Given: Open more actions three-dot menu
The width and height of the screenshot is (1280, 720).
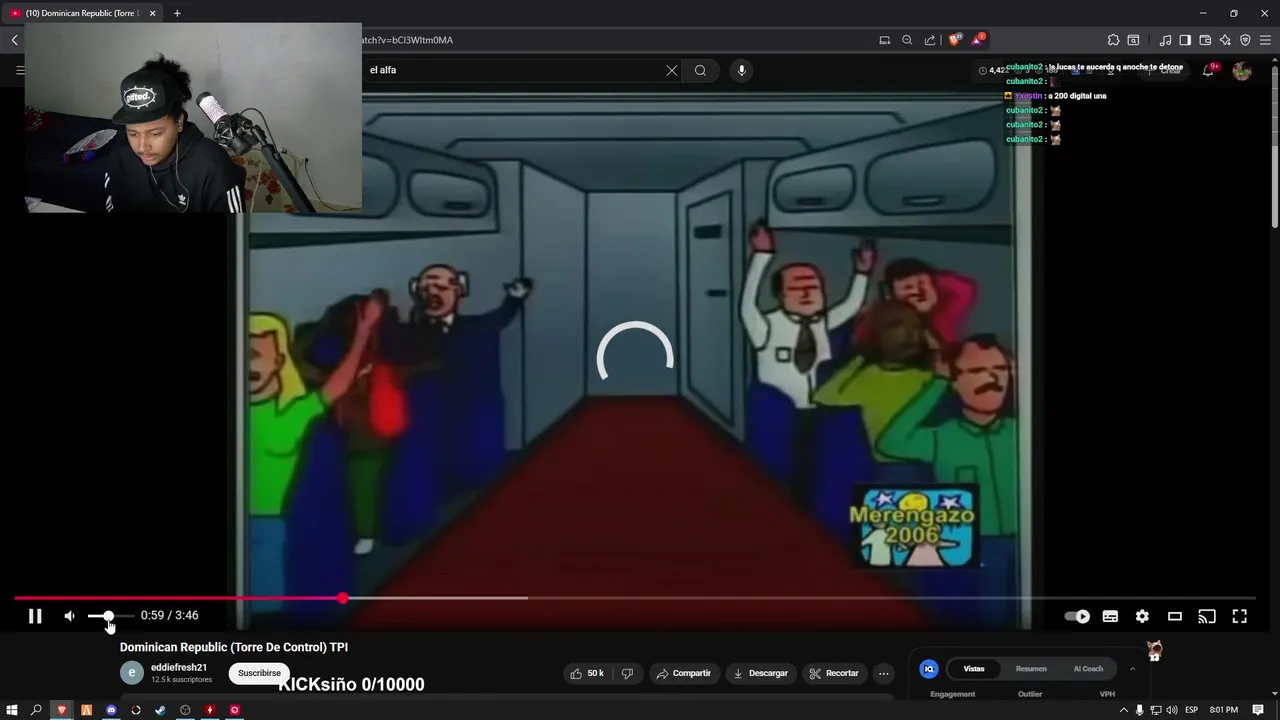Looking at the screenshot, I should point(883,673).
